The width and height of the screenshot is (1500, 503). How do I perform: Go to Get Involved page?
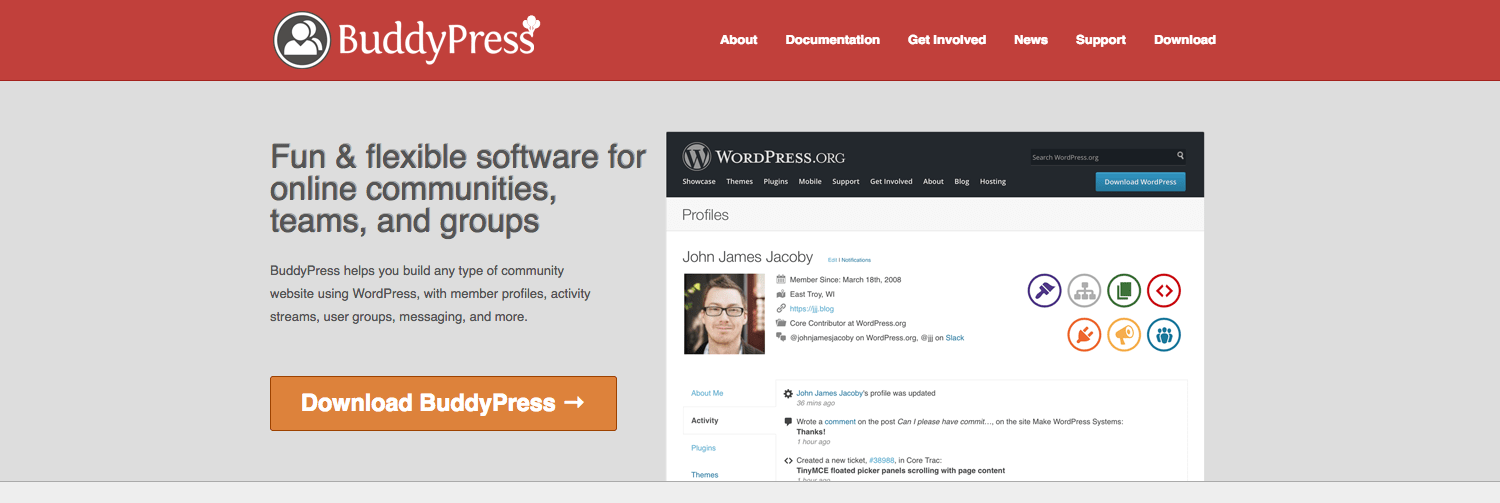(947, 40)
